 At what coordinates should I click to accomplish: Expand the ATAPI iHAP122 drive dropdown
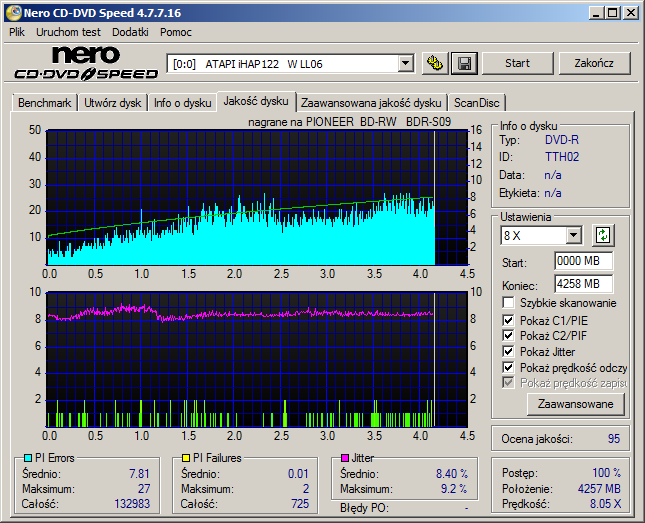point(405,64)
